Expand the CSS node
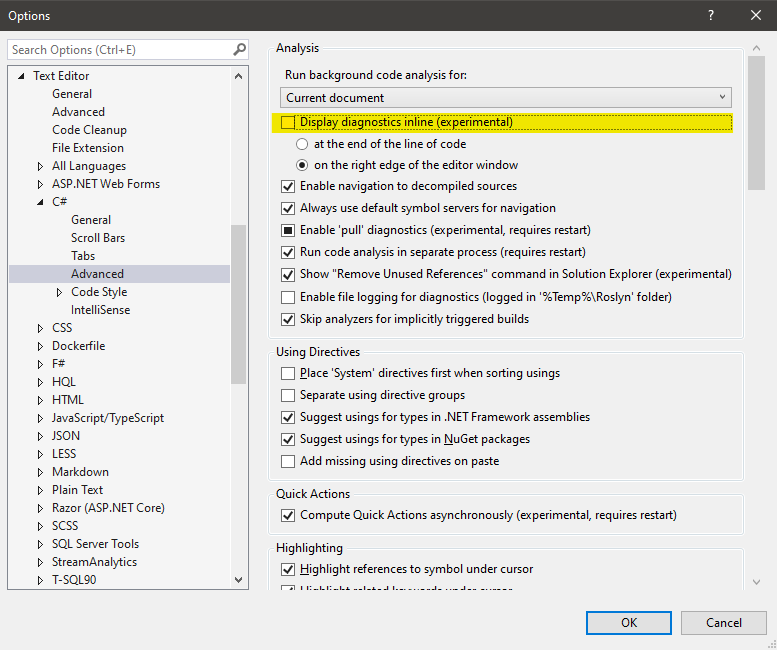Screen dimensions: 777x650 40,328
